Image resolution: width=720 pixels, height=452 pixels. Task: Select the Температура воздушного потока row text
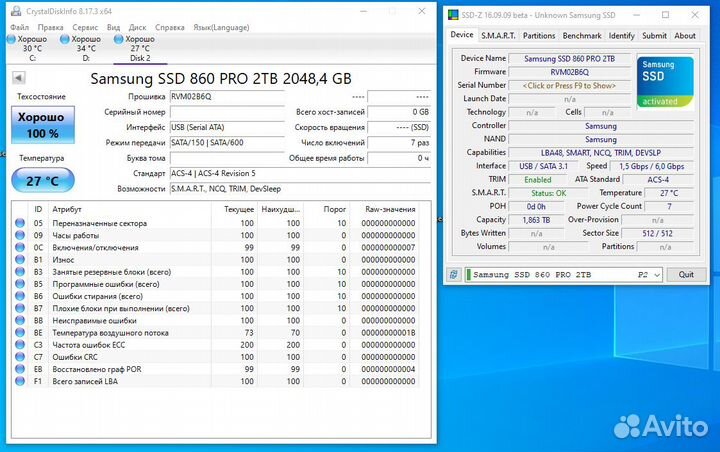[x=110, y=333]
